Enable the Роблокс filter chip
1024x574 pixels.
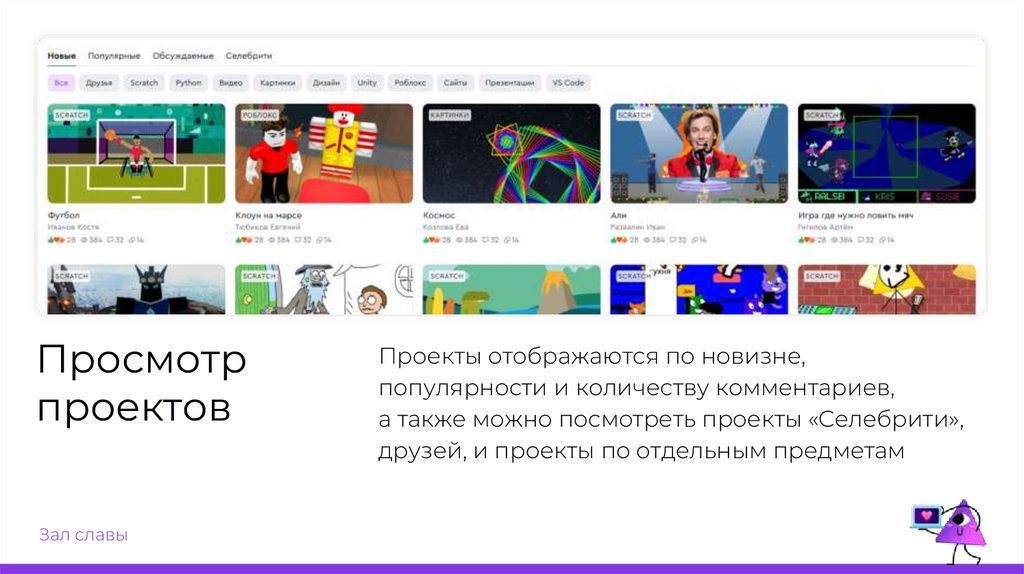pos(410,83)
